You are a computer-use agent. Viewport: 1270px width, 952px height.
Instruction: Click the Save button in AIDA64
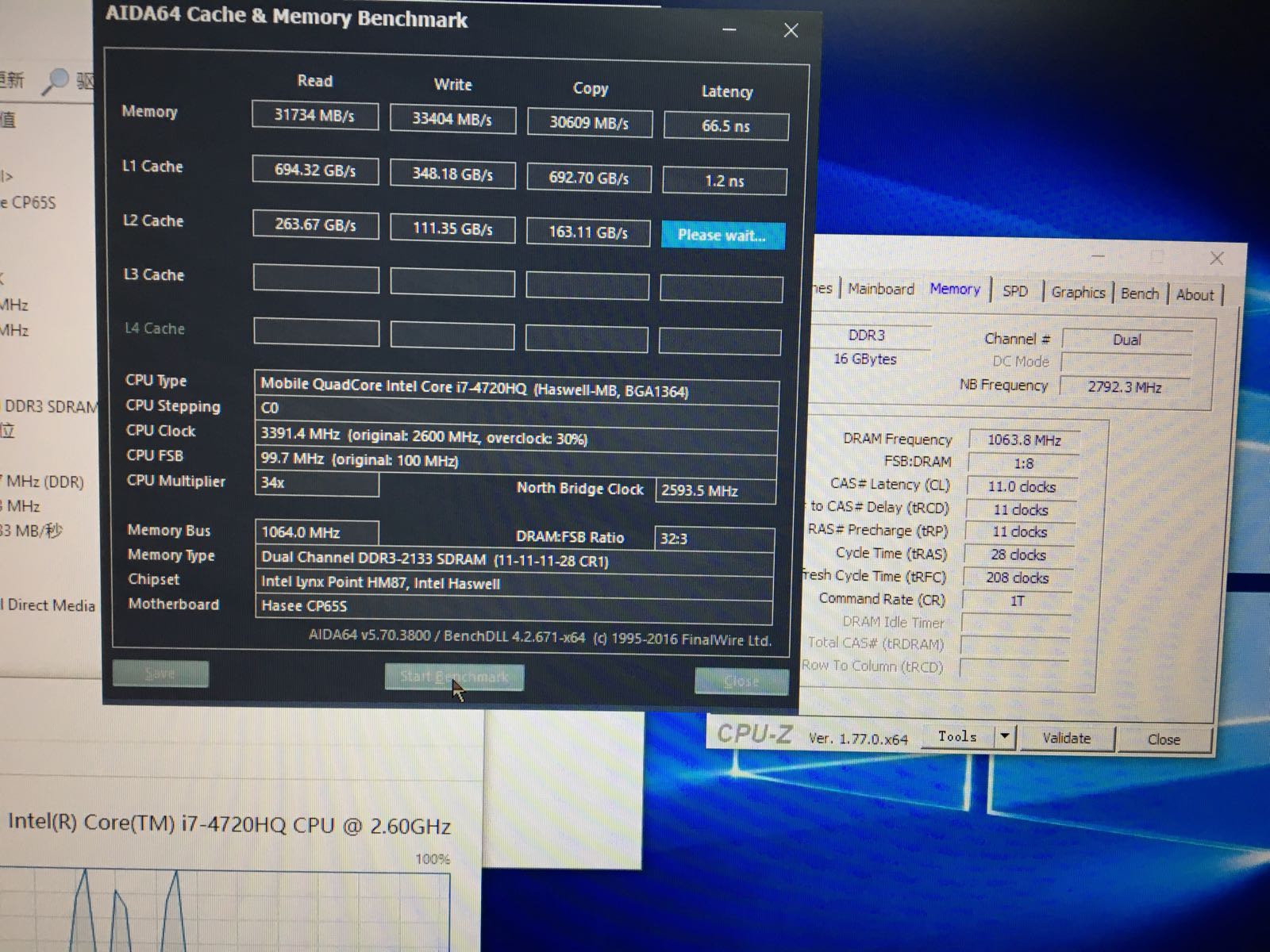click(x=160, y=674)
